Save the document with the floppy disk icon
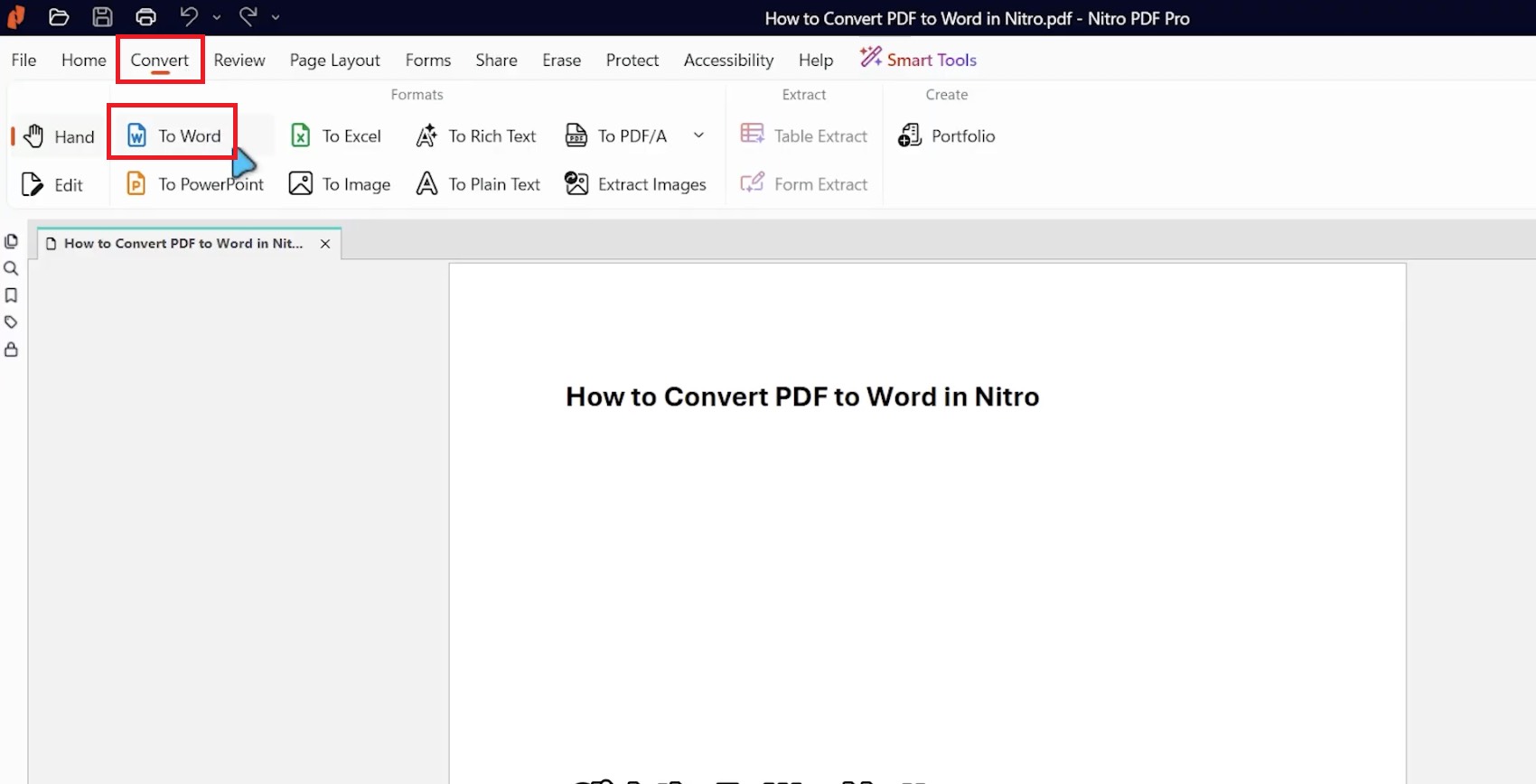The image size is (1536, 784). coord(102,17)
